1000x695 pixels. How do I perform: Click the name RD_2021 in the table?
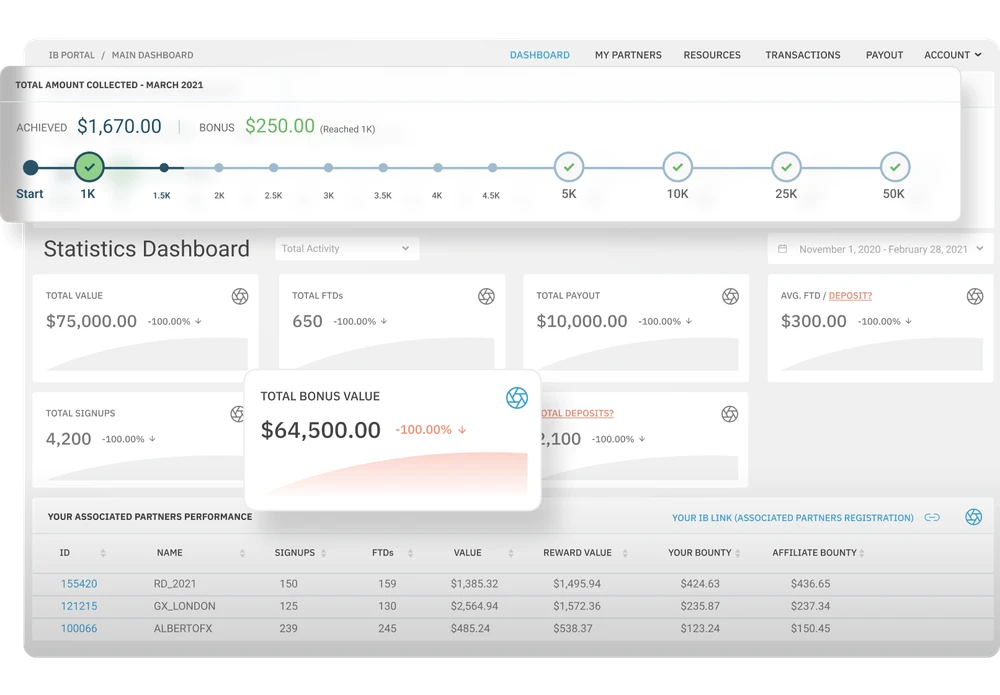point(175,583)
